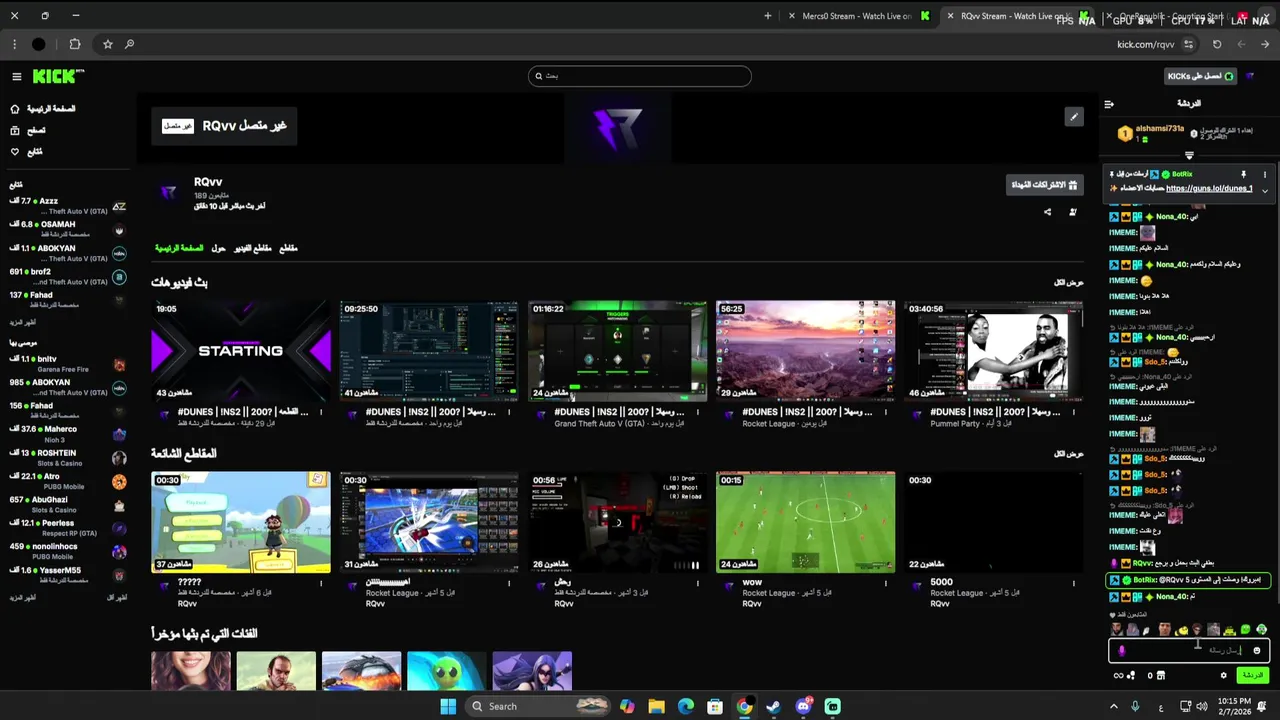This screenshot has width=1280, height=720.
Task: Show more followed channels in the sidebar
Action: [23, 322]
